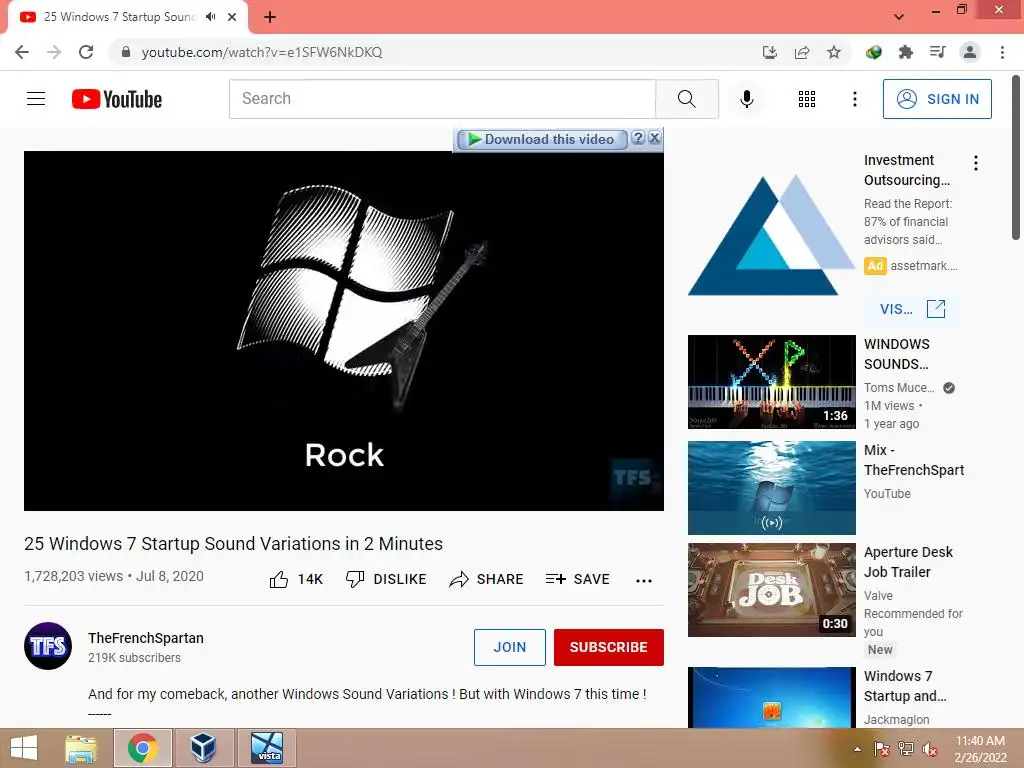This screenshot has width=1024, height=768.
Task: Click the Aperture Desk Job Trailer title
Action: pos(908,562)
